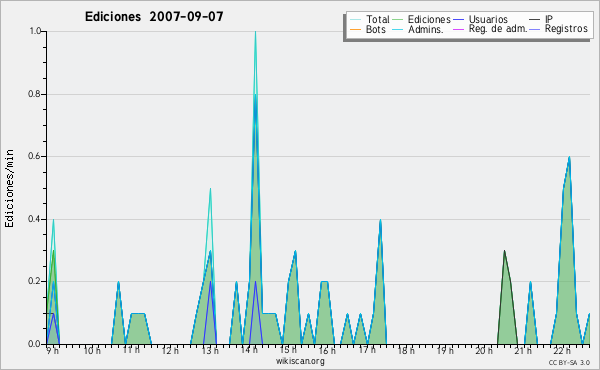
Task: Click the Usuarios legend label
Action: coord(488,19)
